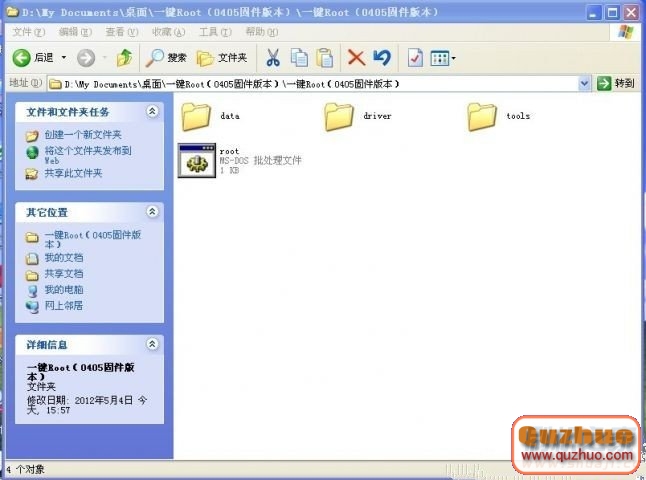Open 一键Root(0405固件版本) link in 其它位置

click(x=93, y=239)
